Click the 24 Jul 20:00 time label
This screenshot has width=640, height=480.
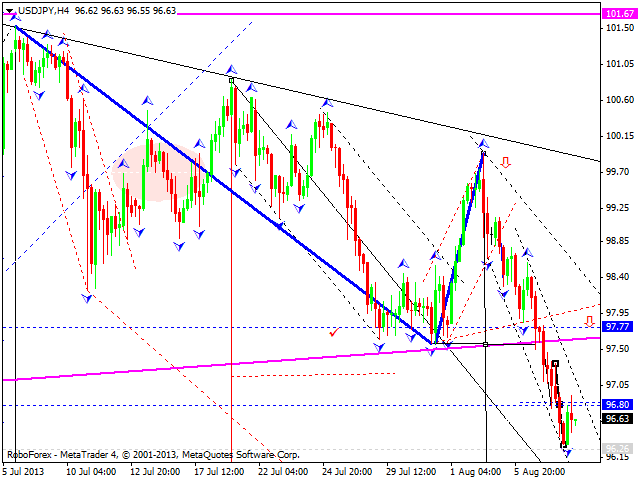click(347, 472)
